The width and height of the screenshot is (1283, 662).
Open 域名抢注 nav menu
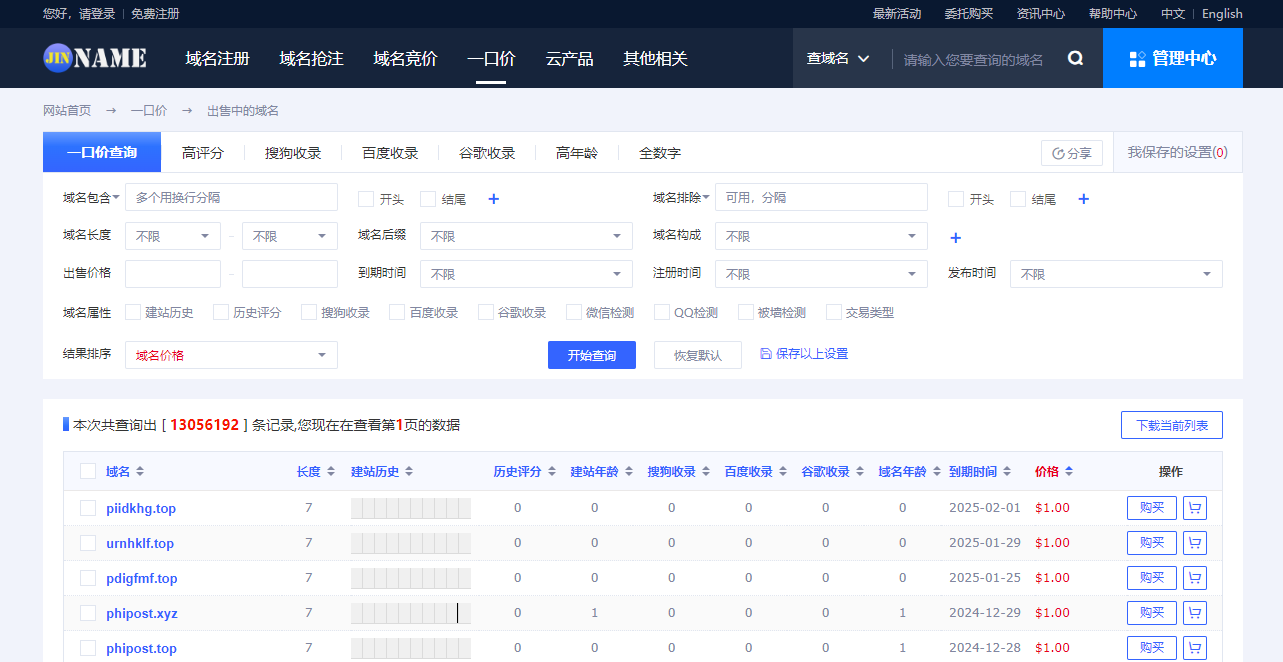311,59
